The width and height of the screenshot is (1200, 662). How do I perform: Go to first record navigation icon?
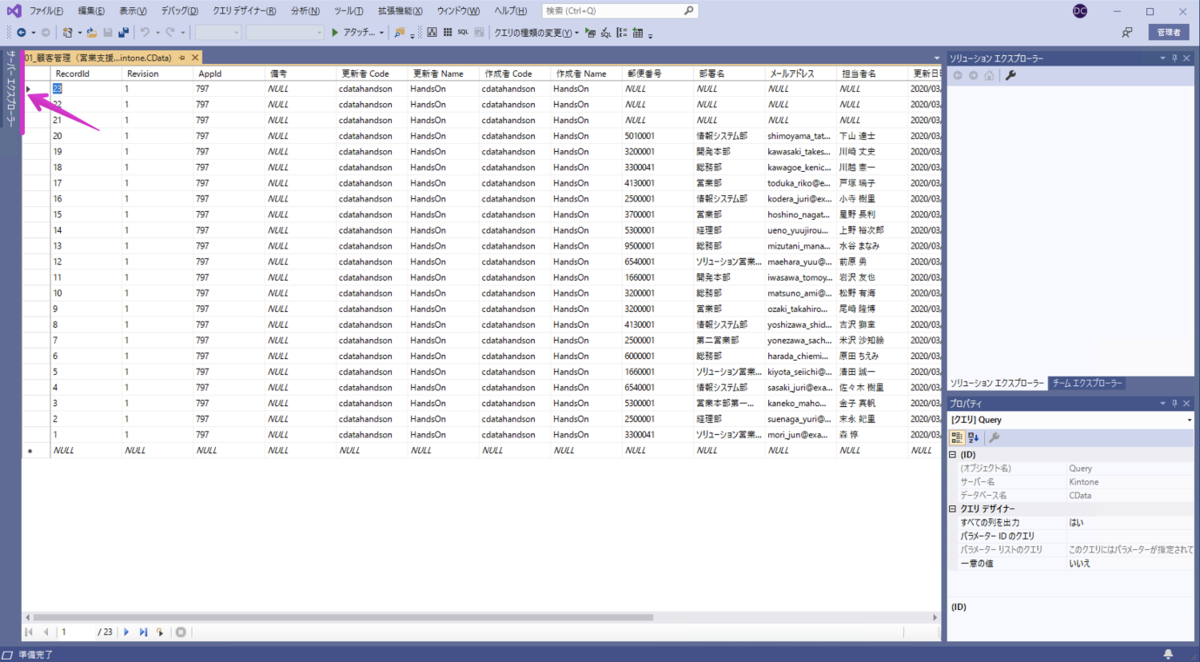click(x=29, y=632)
